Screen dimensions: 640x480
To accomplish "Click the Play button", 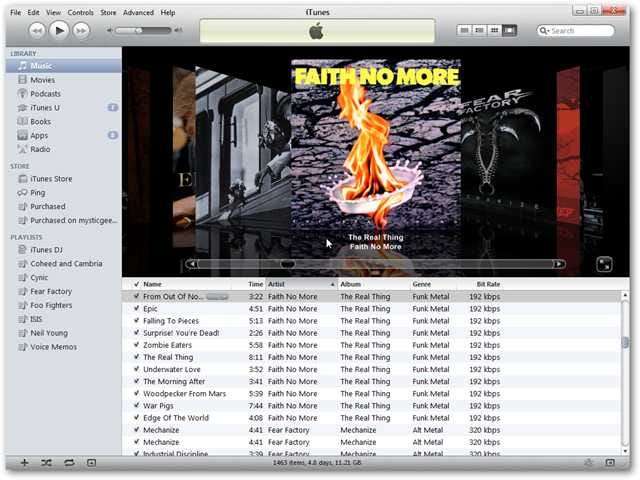I will [59, 30].
